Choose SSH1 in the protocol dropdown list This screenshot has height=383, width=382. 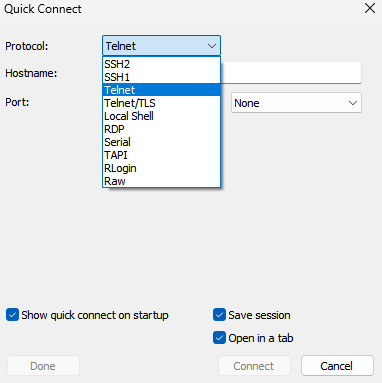[161, 77]
